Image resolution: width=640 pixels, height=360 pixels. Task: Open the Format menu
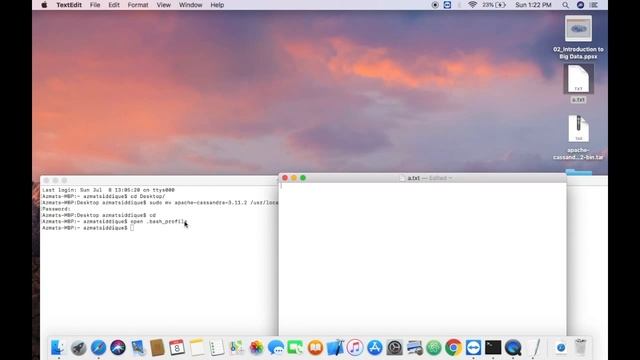click(138, 5)
